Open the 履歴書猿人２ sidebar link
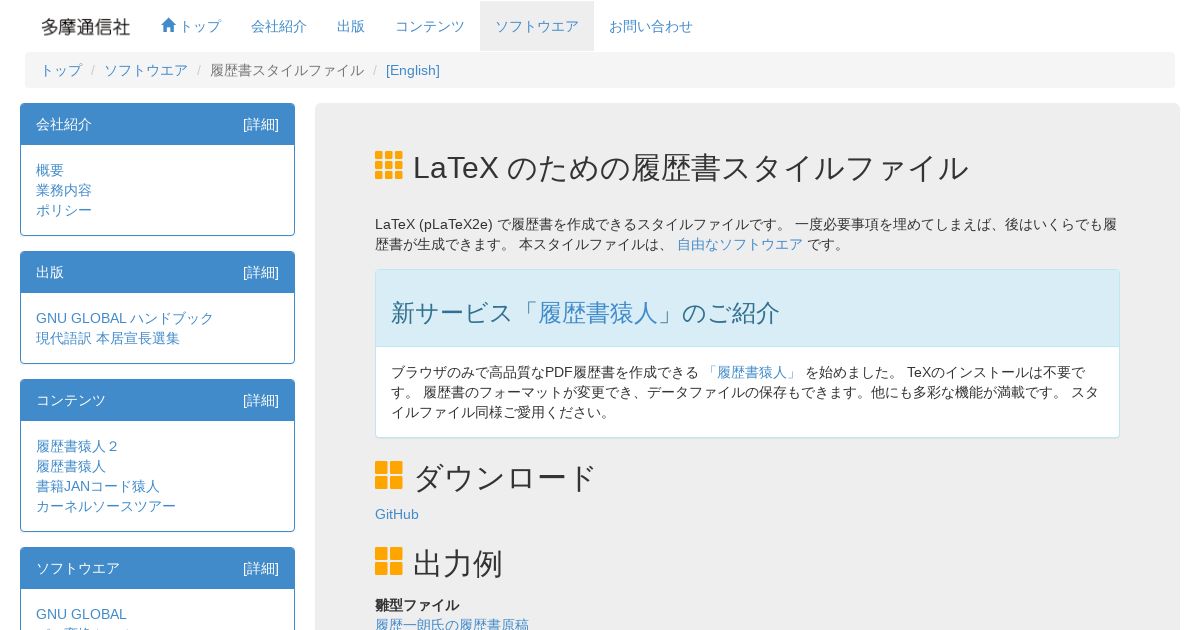The image size is (1200, 630). click(x=78, y=446)
